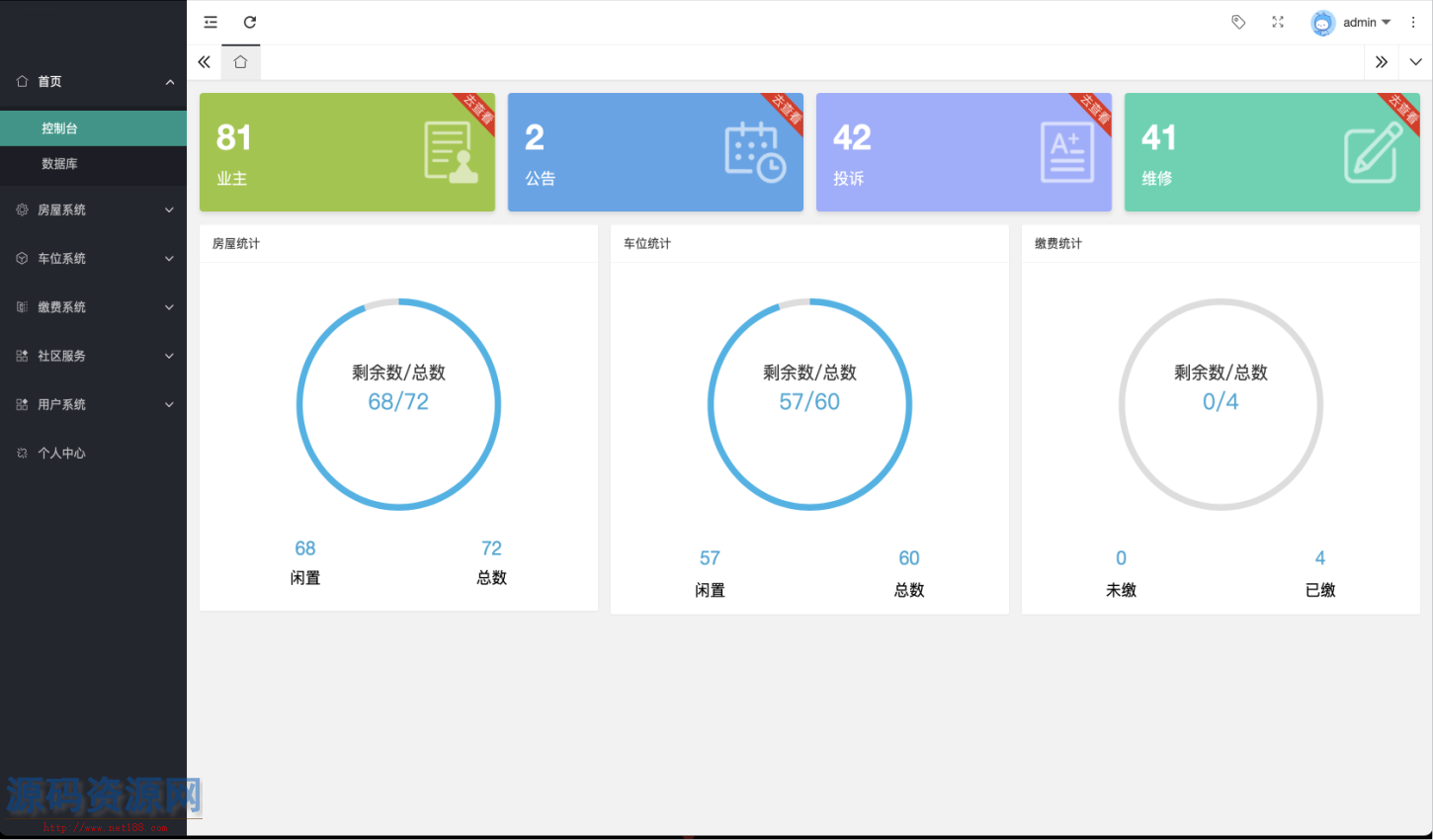Click the 81 业主 count
The image size is (1433, 840).
pos(233,137)
